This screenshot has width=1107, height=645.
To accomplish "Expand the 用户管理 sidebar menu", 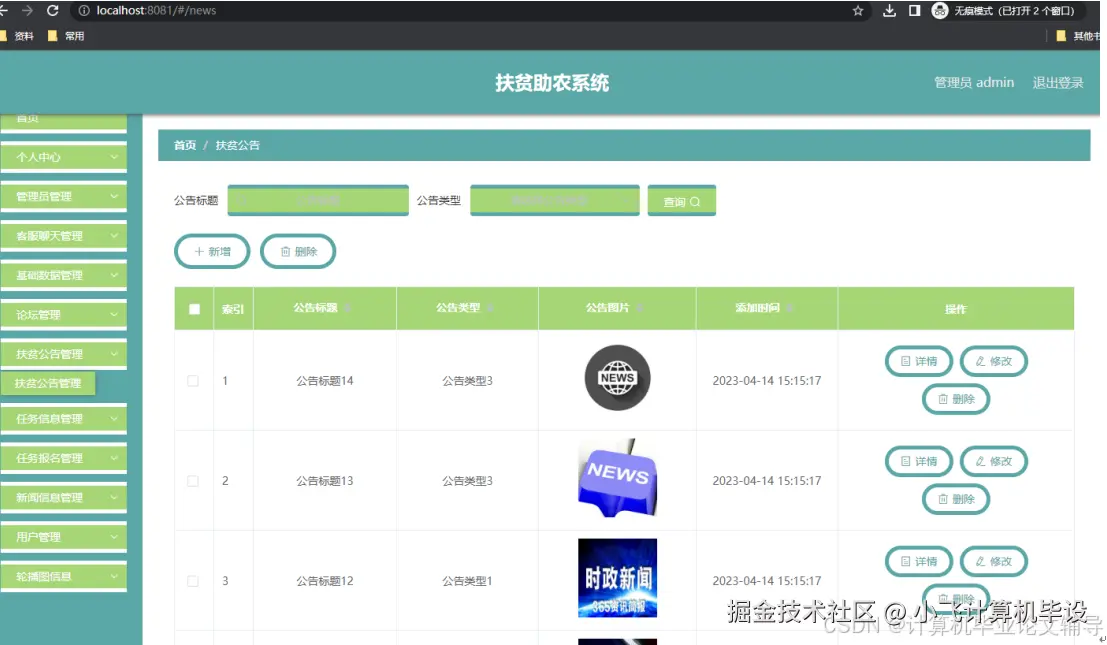I will pos(64,537).
